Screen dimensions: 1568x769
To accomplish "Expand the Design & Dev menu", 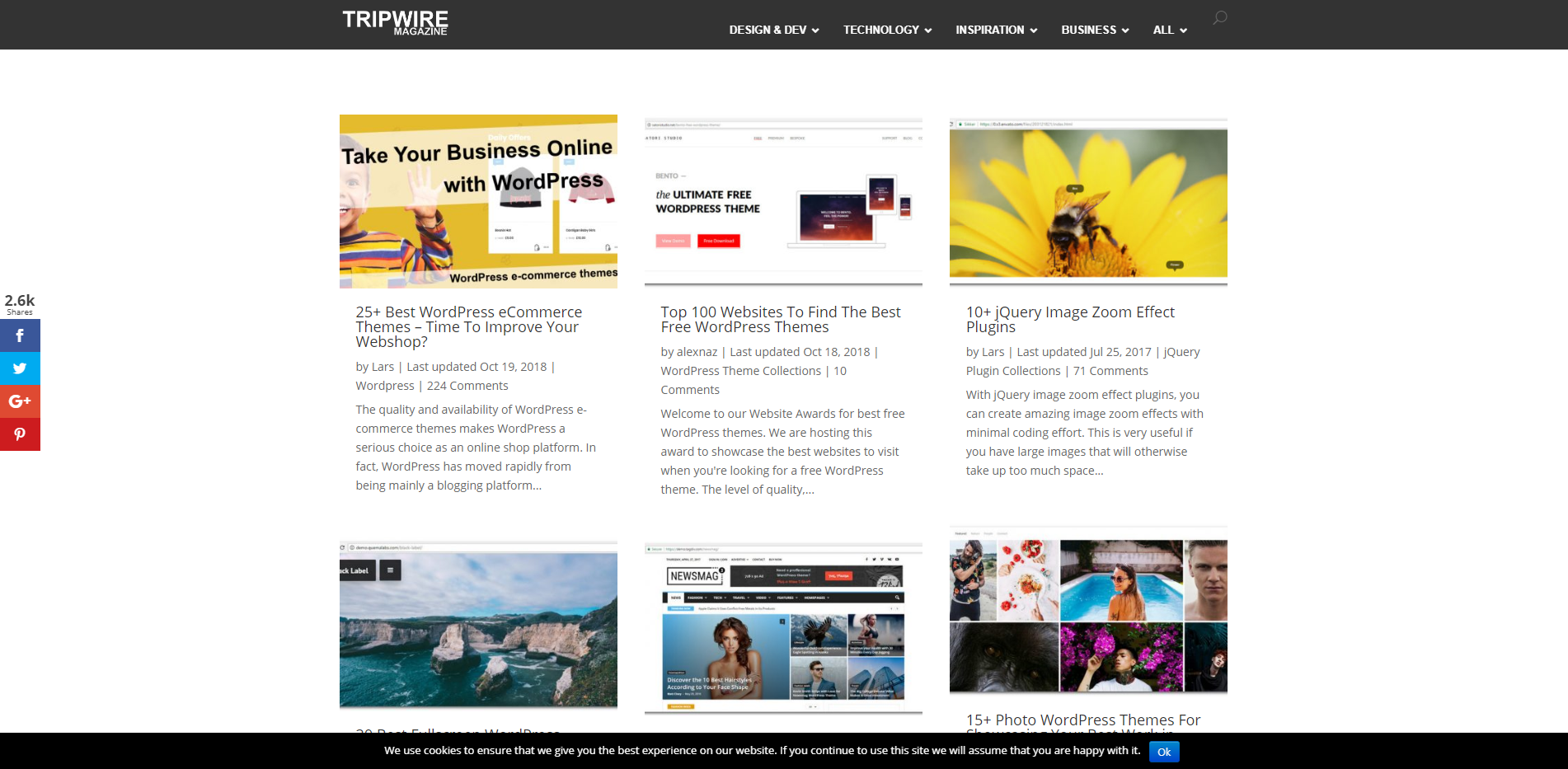I will [774, 30].
